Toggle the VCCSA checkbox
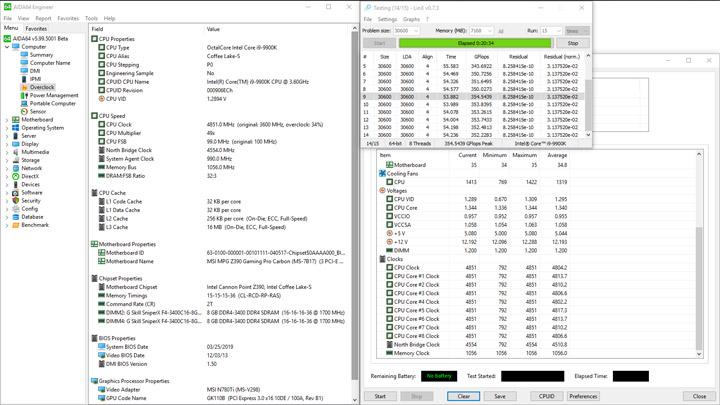The height and width of the screenshot is (405, 720). point(389,225)
